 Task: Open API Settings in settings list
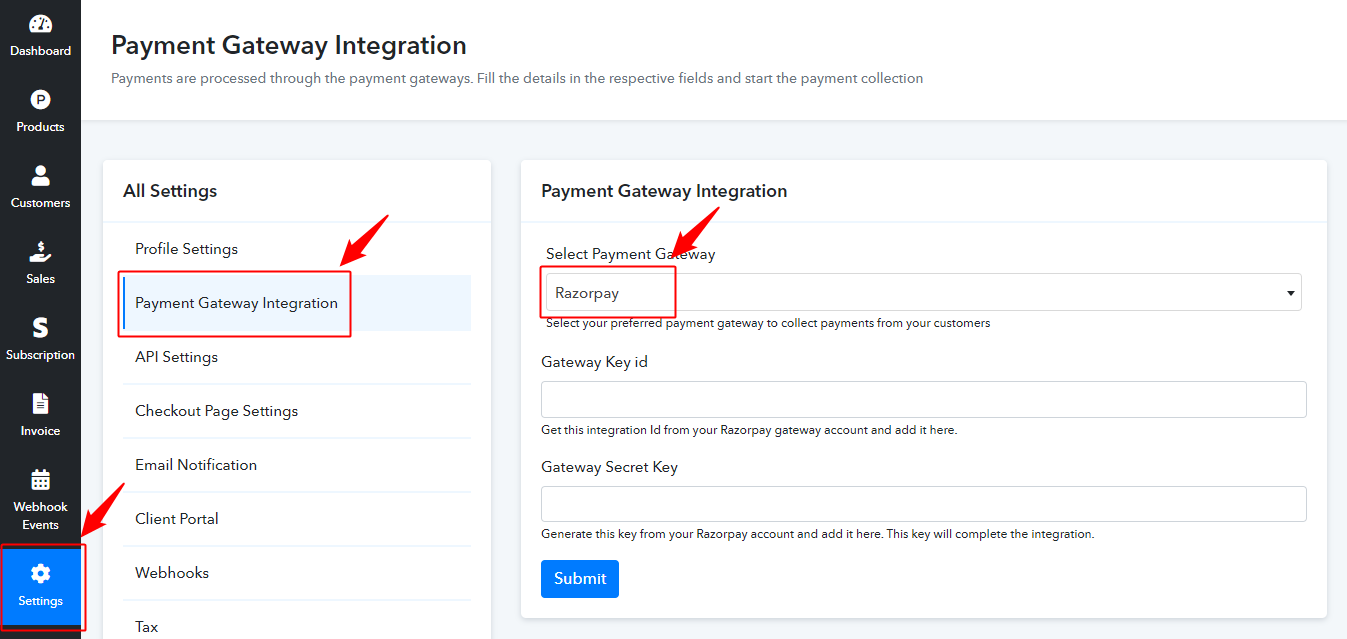(177, 357)
